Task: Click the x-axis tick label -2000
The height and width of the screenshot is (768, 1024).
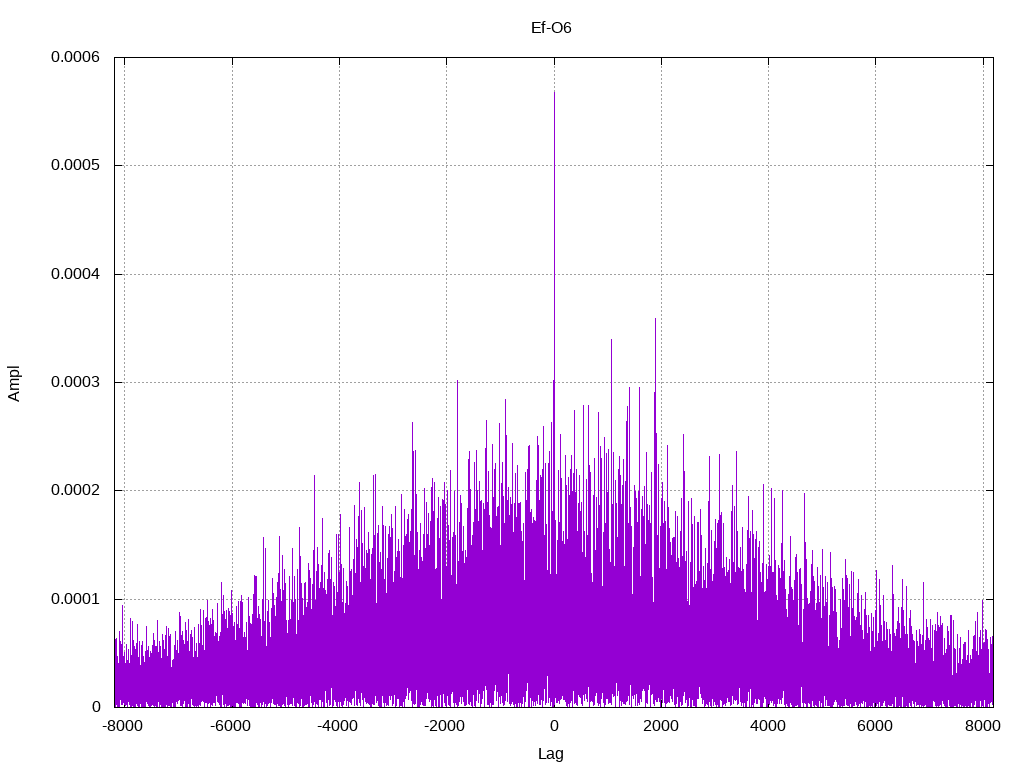Action: [x=444, y=726]
